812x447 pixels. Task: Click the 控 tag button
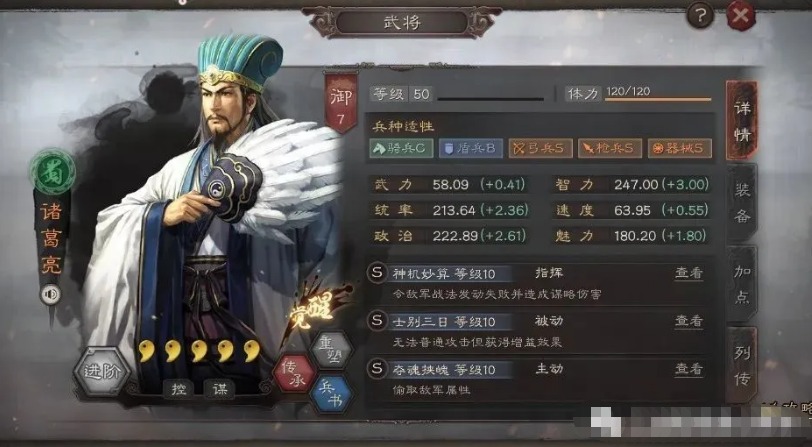click(x=179, y=388)
